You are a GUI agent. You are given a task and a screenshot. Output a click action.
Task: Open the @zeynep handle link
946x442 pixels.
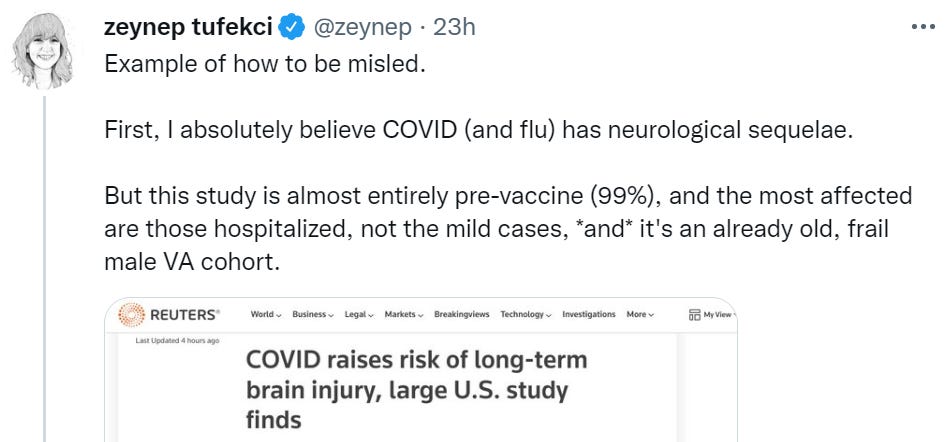(362, 28)
